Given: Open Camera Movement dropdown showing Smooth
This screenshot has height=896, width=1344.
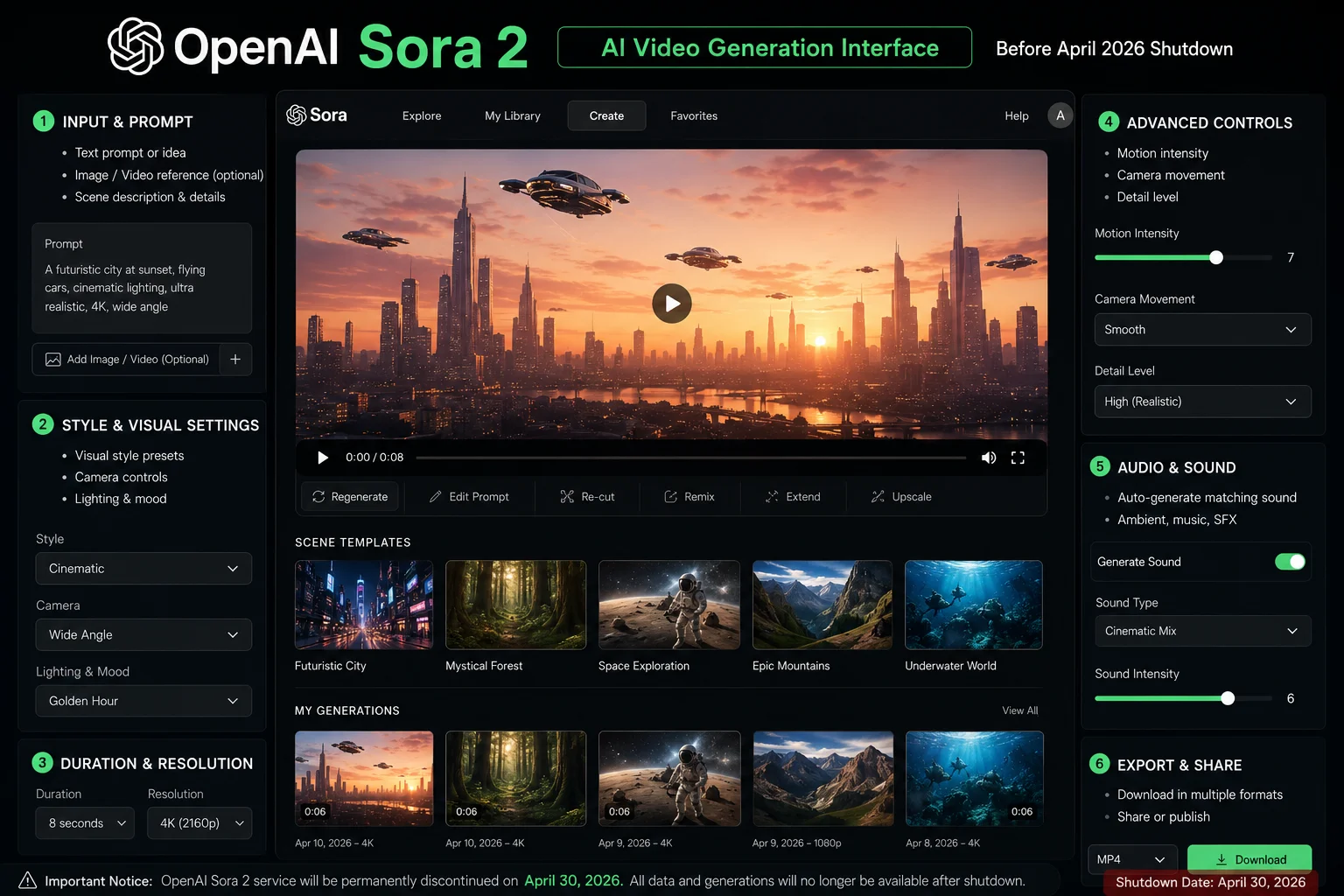Looking at the screenshot, I should click(x=1202, y=330).
